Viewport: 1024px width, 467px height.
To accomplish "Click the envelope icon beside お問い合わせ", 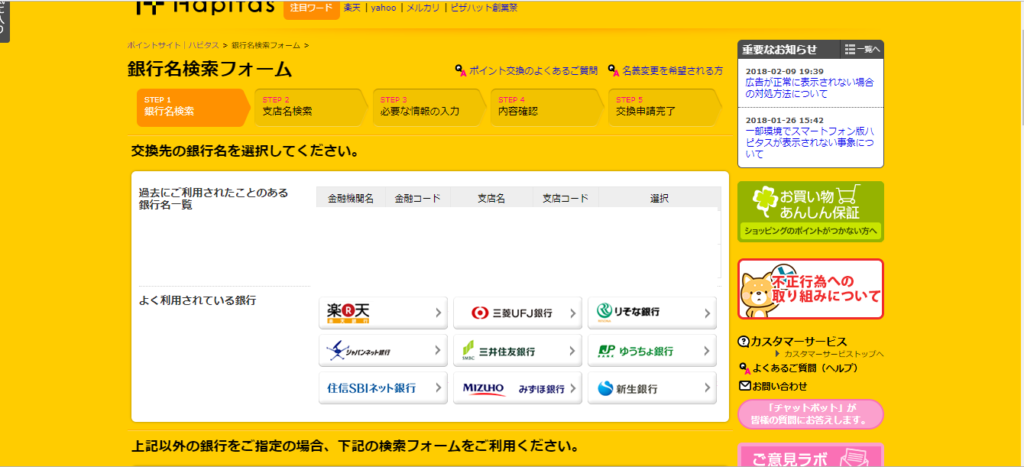I will pyautogui.click(x=744, y=386).
